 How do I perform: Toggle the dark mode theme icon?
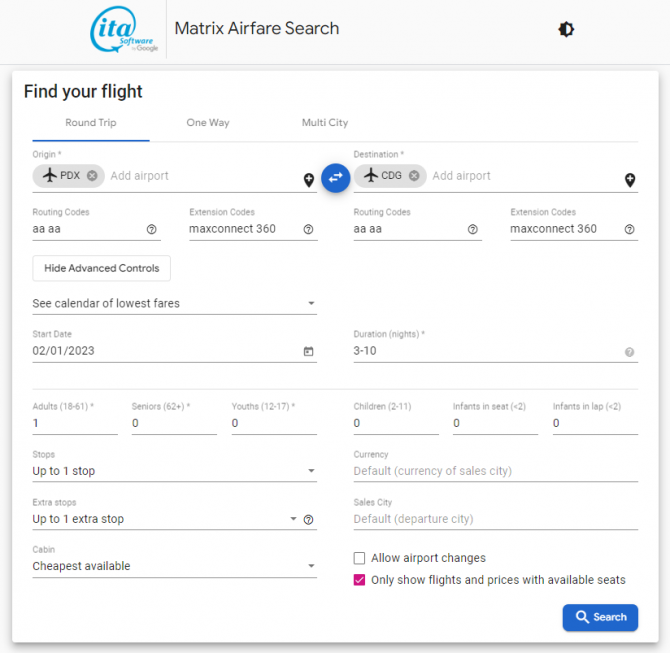(566, 29)
